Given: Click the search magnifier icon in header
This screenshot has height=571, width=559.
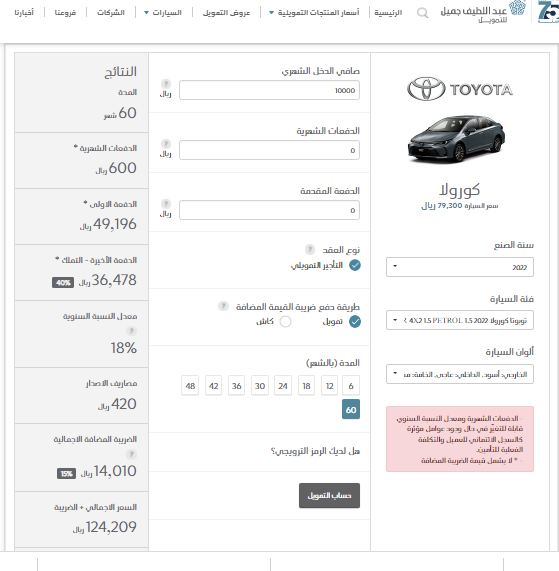Looking at the screenshot, I should (422, 13).
